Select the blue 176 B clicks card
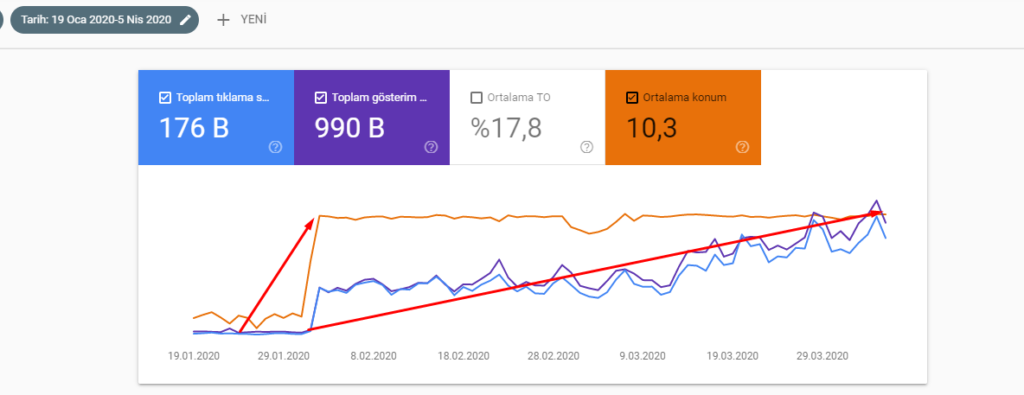This screenshot has height=395, width=1024. point(216,118)
